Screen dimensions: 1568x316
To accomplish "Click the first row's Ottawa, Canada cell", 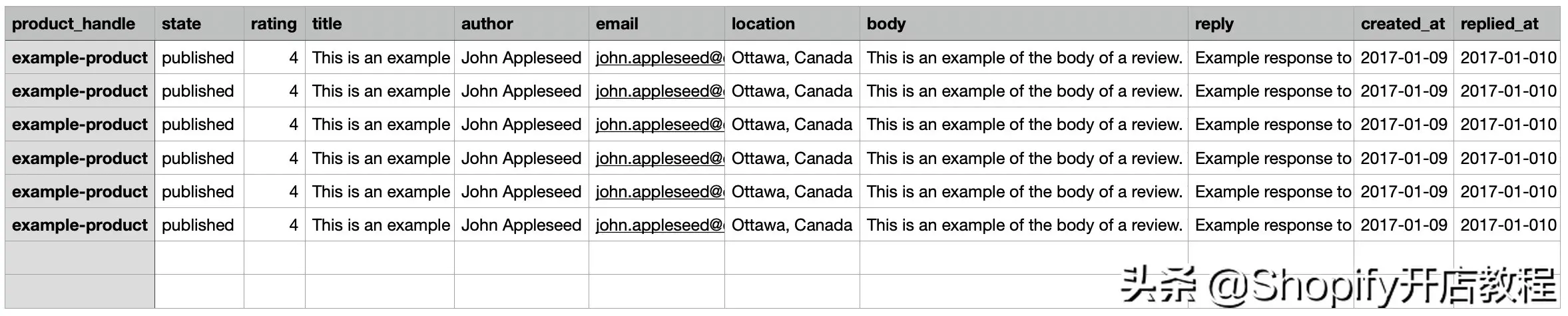I will pos(792,57).
